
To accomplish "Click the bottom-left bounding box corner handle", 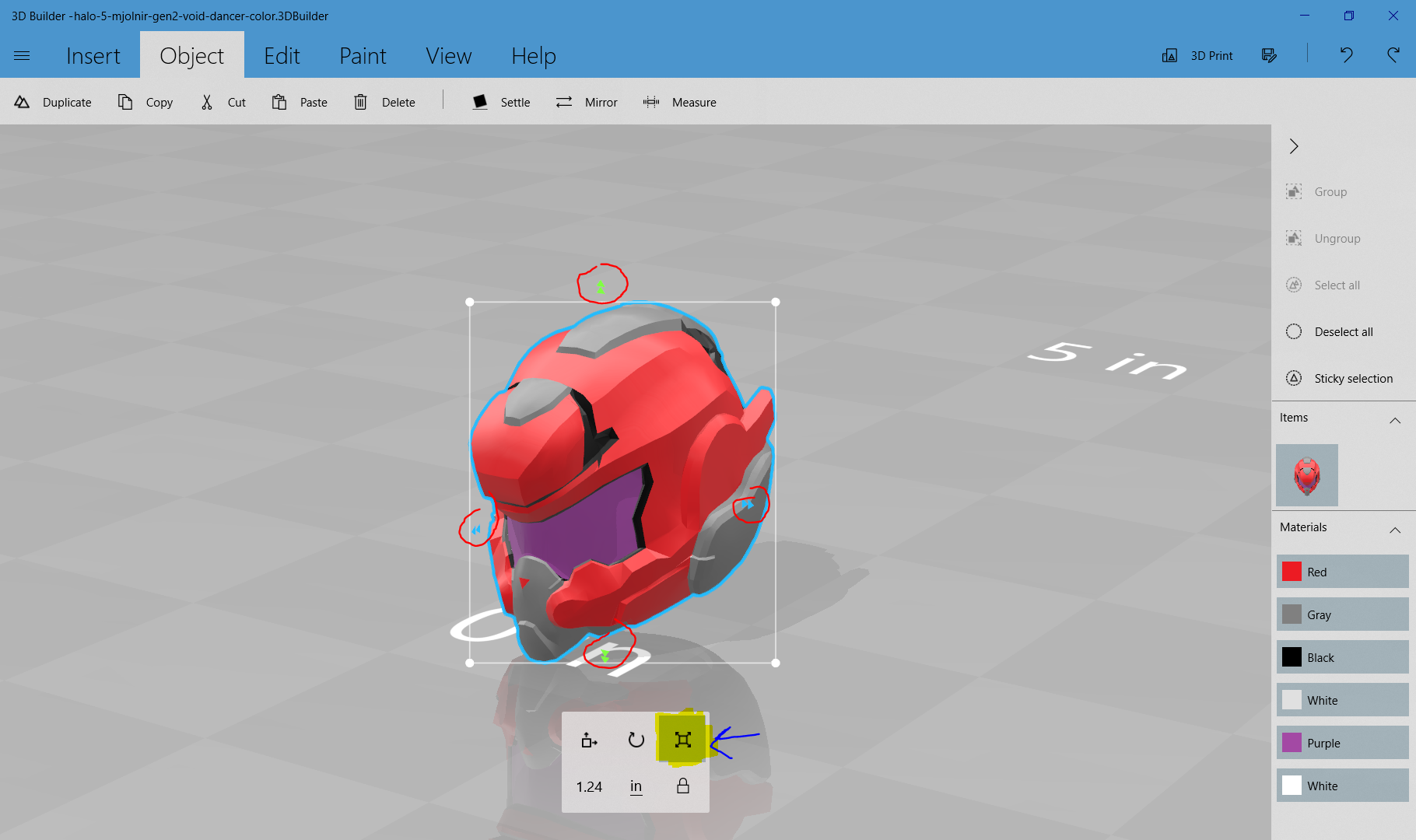I will click(470, 663).
